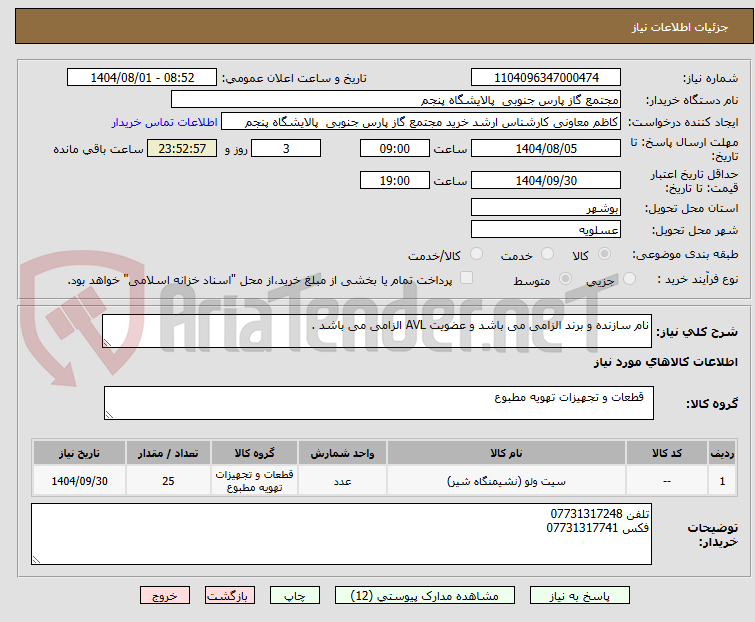This screenshot has height=622, width=755.
Task: Toggle the Islamic treasury payment checkbox
Action: tap(466, 280)
